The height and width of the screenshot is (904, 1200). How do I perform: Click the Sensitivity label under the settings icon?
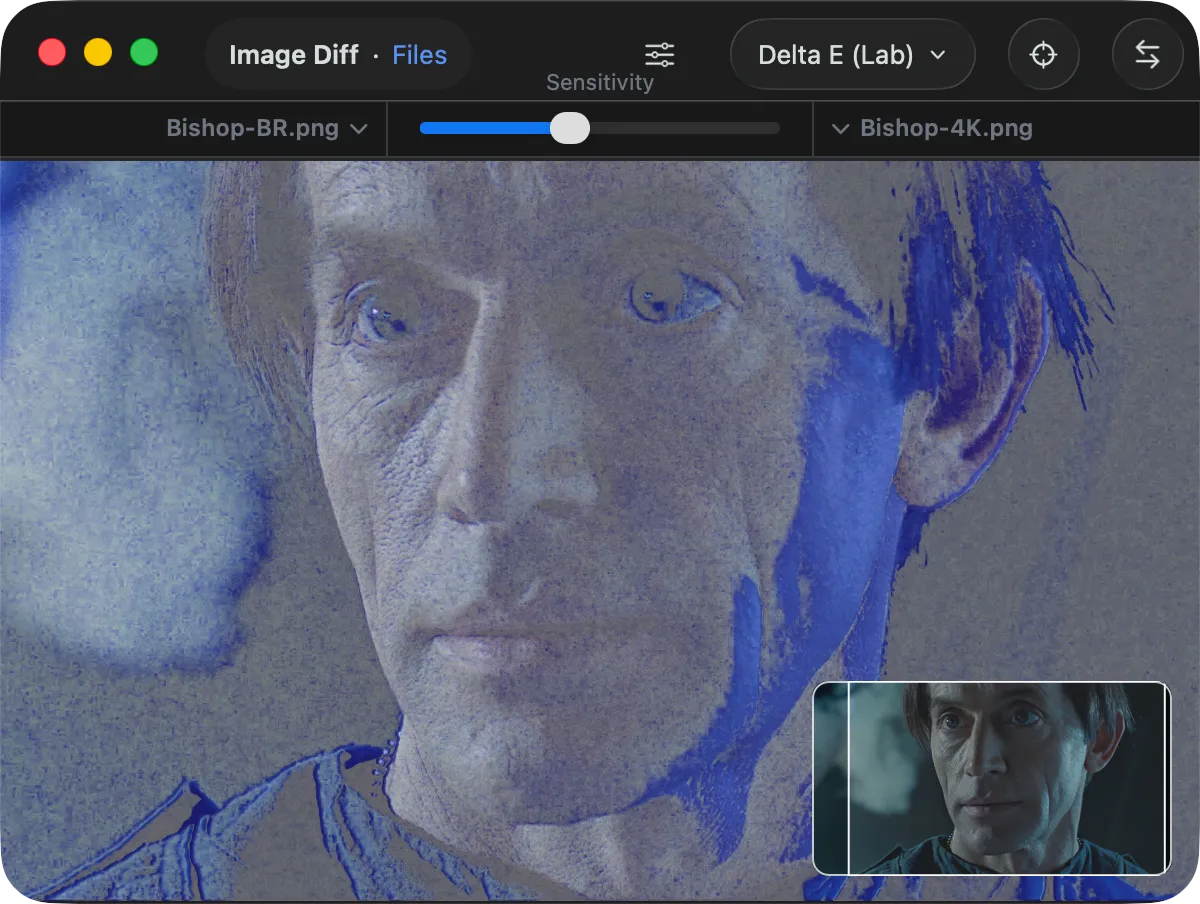tap(599, 82)
